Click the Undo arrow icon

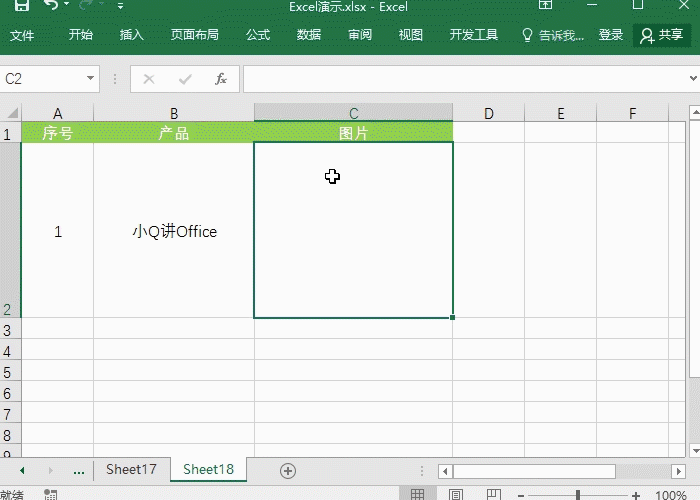click(52, 5)
